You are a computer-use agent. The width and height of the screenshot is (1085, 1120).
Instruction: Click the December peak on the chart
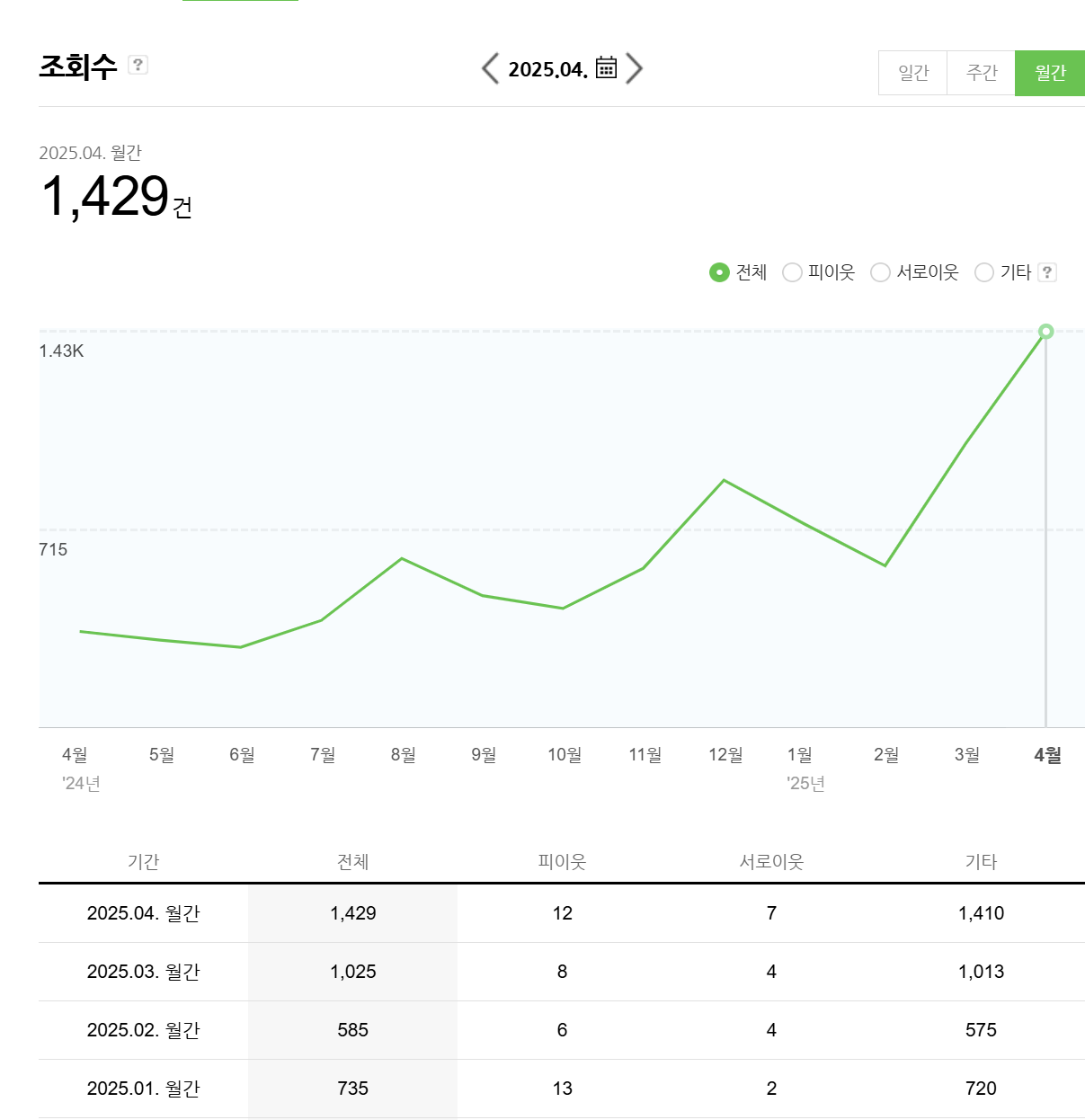coord(725,480)
